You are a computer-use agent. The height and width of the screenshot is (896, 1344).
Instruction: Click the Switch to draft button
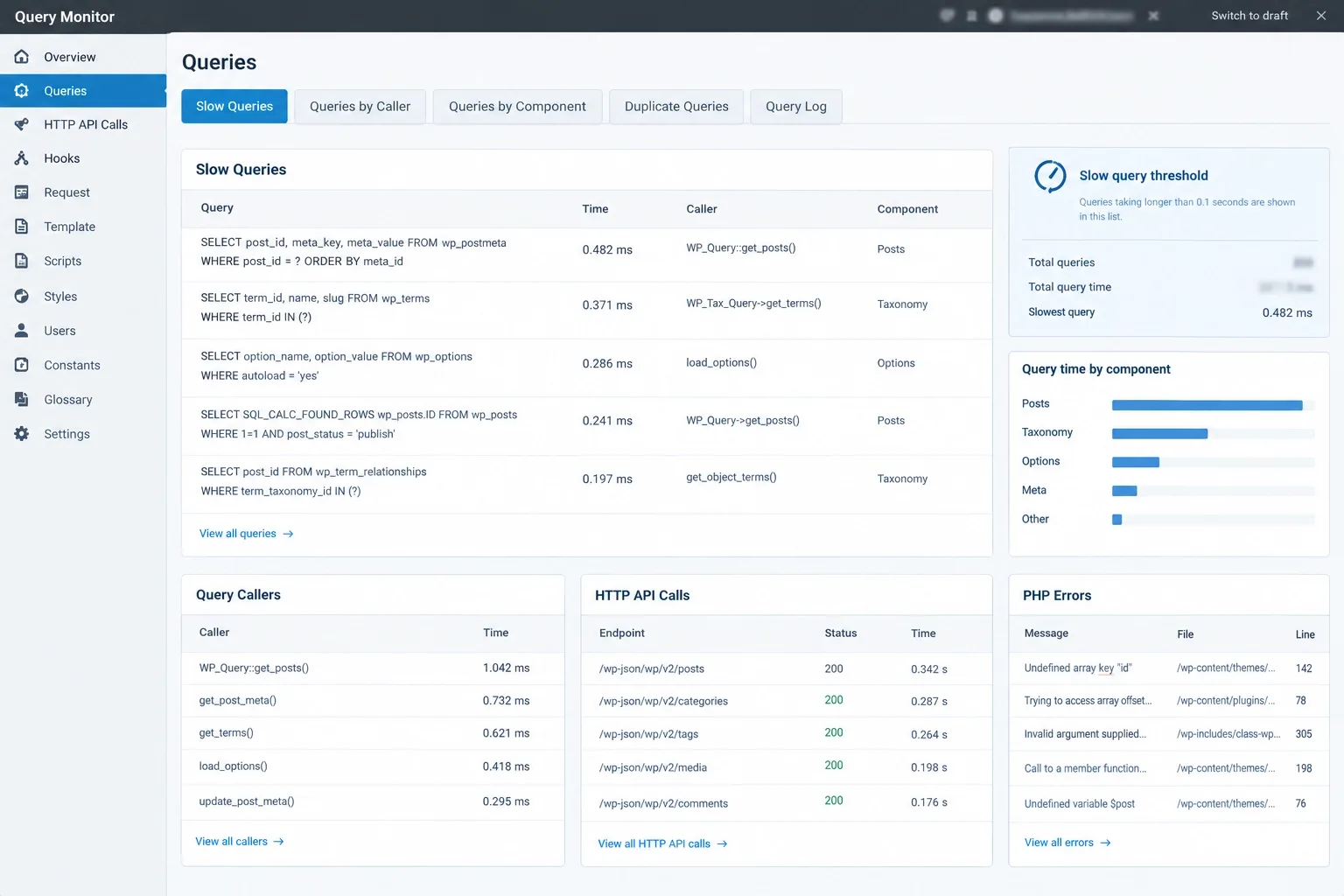pos(1249,16)
